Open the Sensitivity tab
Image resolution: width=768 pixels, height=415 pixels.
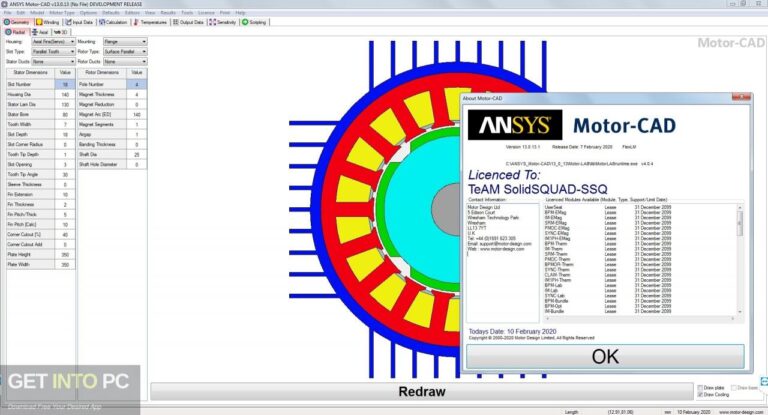click(x=223, y=22)
